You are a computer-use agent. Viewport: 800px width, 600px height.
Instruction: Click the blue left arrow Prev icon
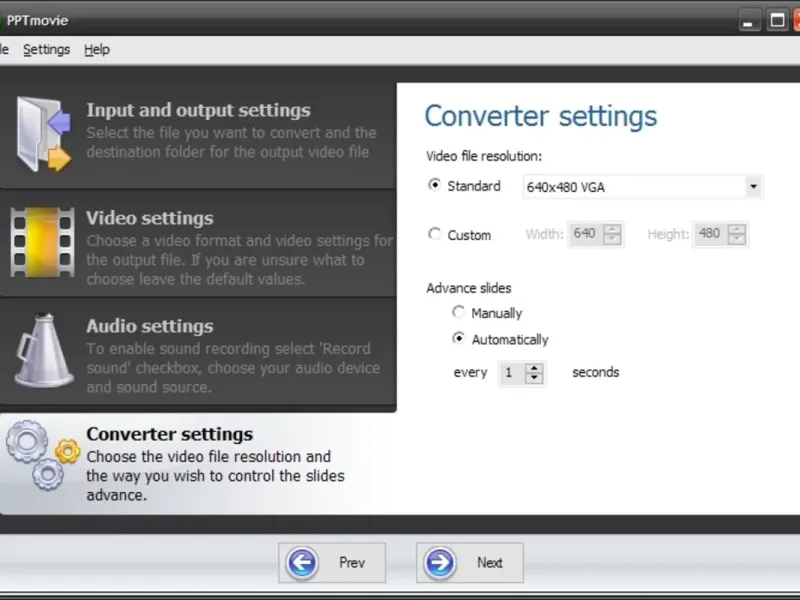point(302,563)
